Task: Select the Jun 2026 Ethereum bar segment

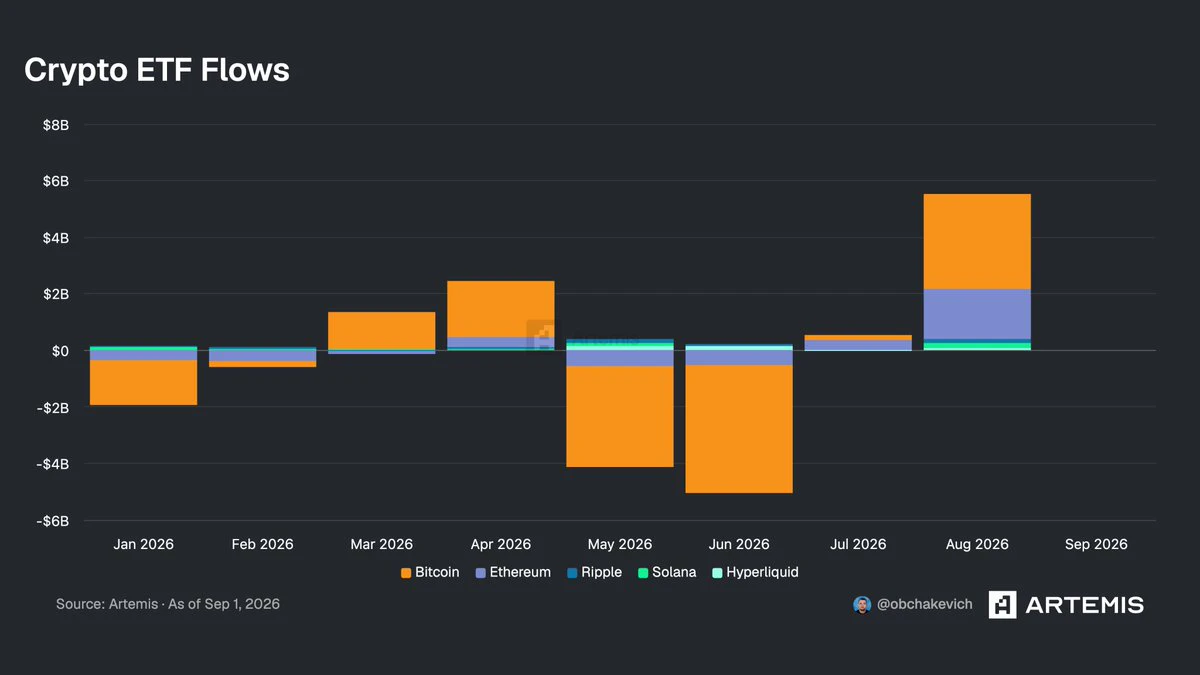Action: (x=739, y=357)
